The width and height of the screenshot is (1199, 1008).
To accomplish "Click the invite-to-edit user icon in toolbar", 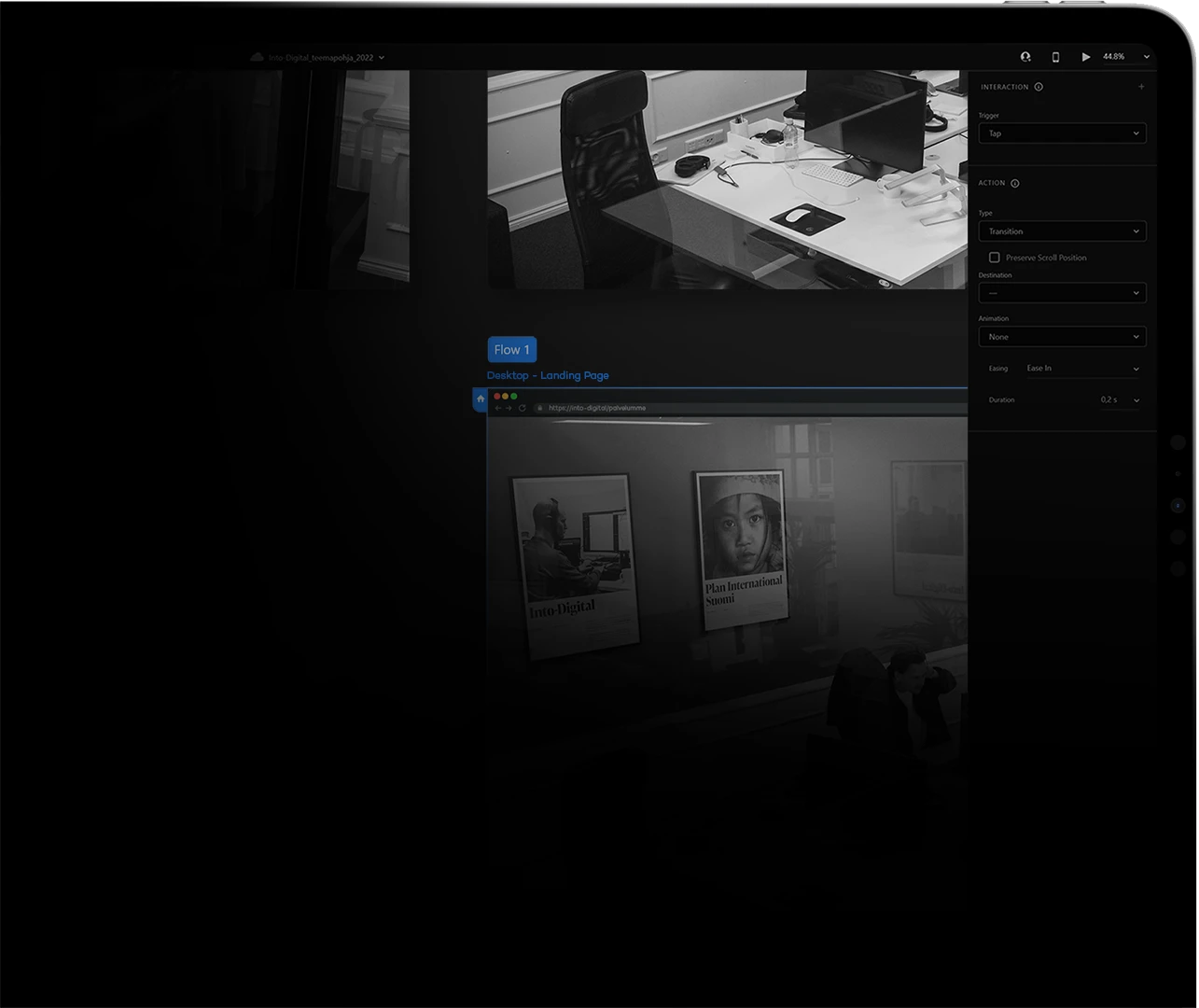I will coord(1025,56).
